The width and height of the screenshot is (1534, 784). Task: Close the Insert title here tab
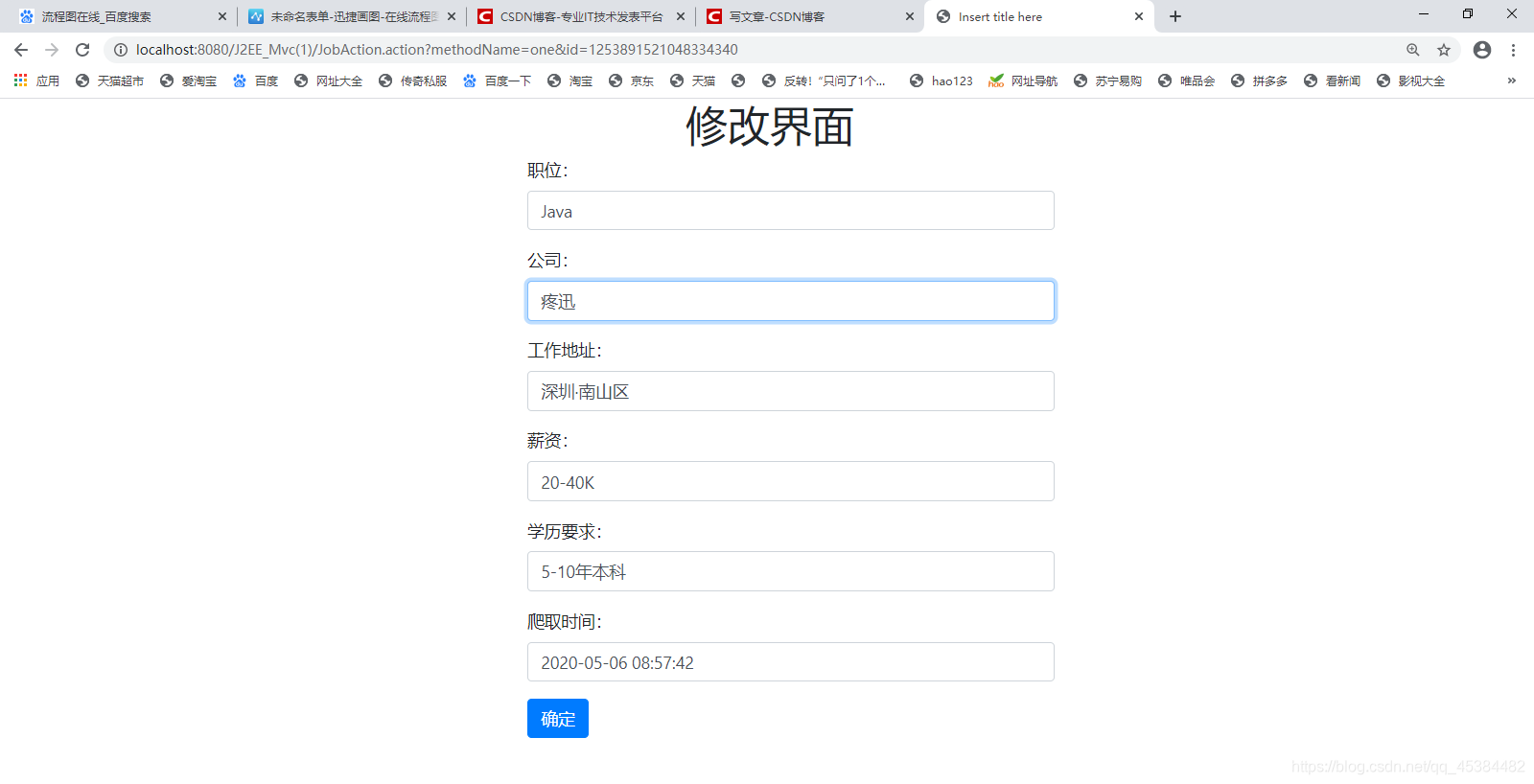(x=1139, y=16)
